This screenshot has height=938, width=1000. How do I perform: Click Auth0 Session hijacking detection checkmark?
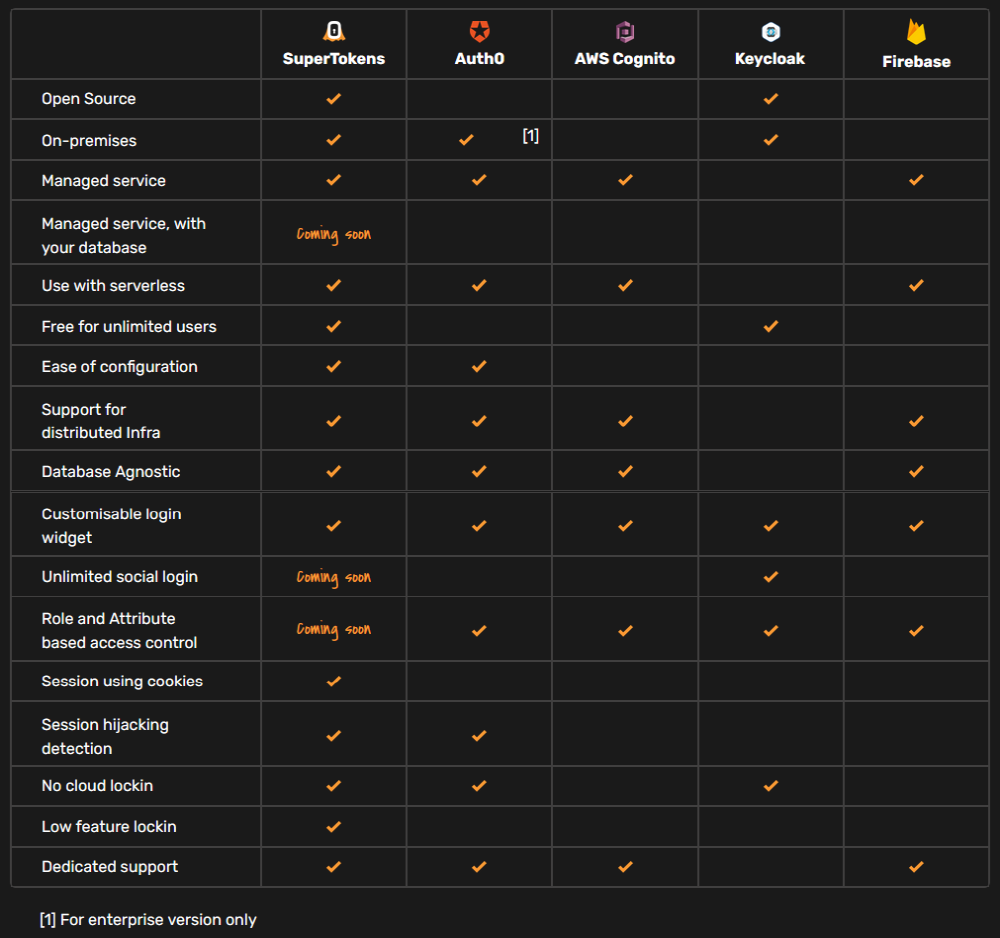tap(479, 735)
